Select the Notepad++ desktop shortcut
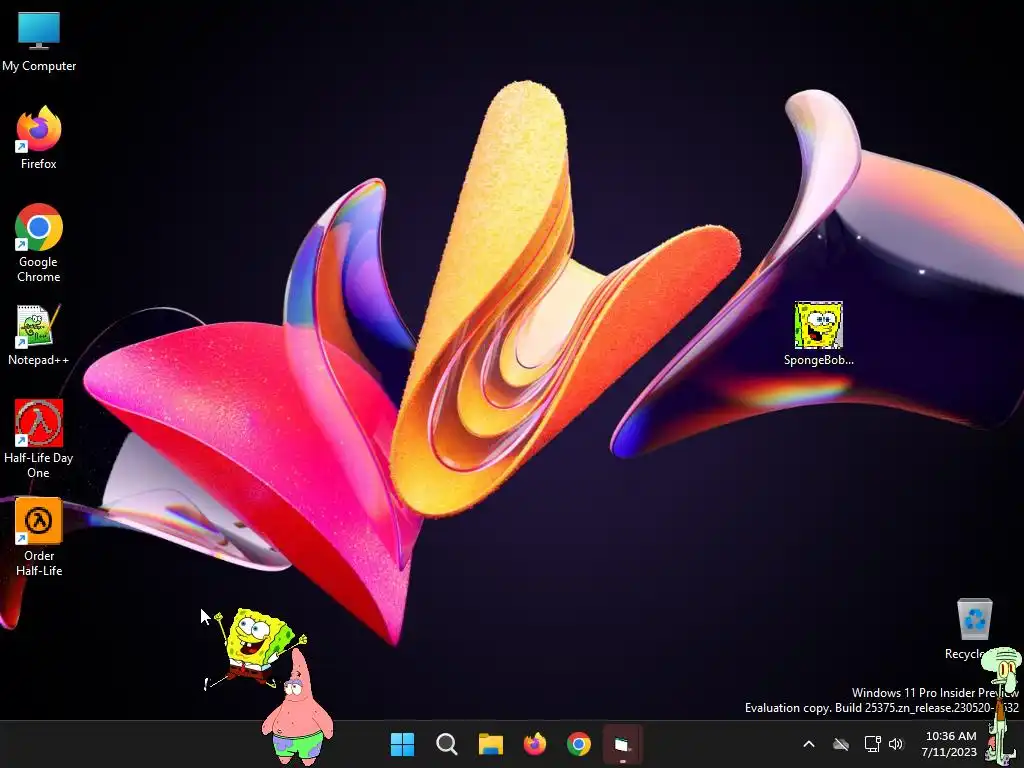The width and height of the screenshot is (1024, 768). click(x=39, y=335)
